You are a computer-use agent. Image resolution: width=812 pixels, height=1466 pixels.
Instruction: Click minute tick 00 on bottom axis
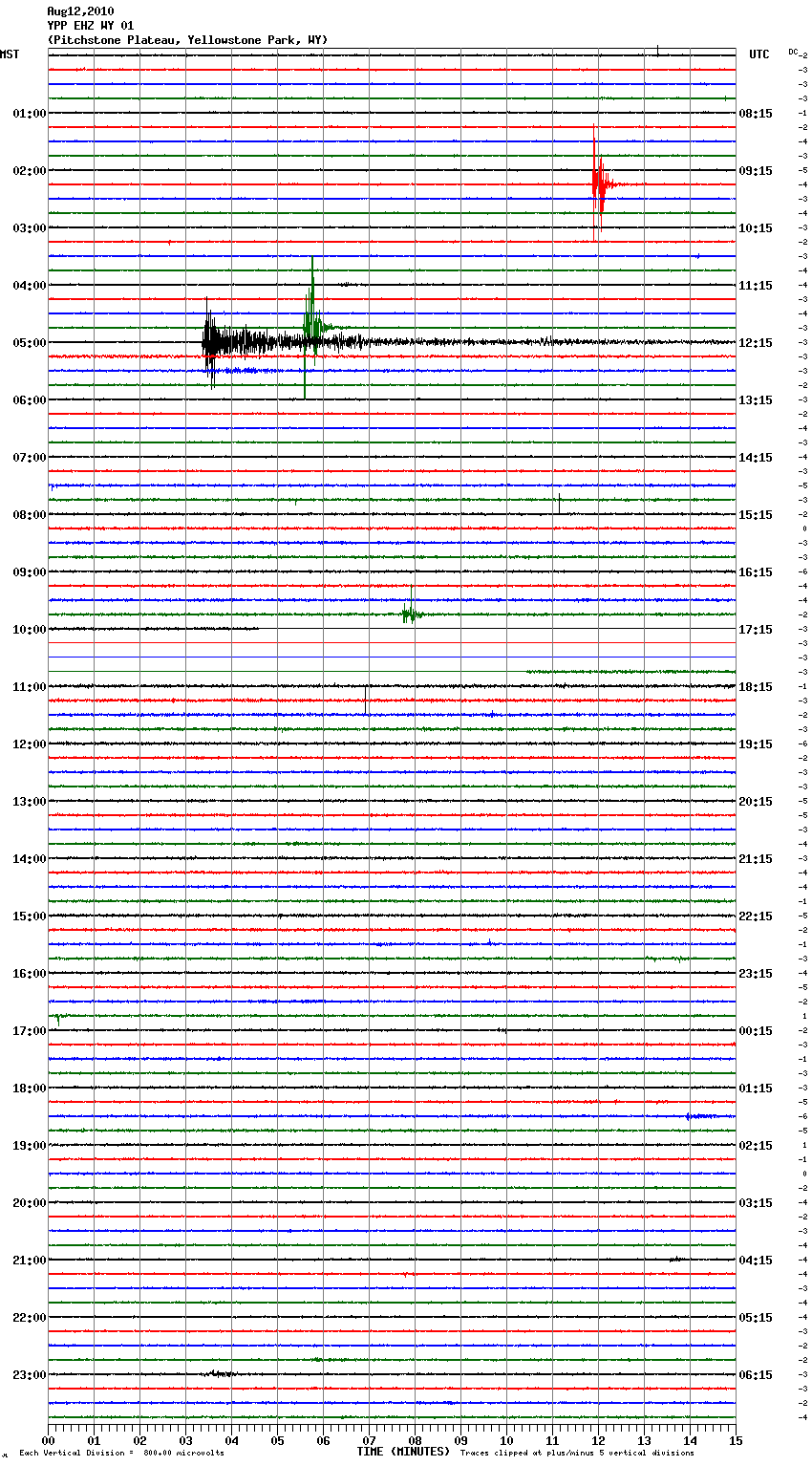pyautogui.click(x=48, y=1440)
